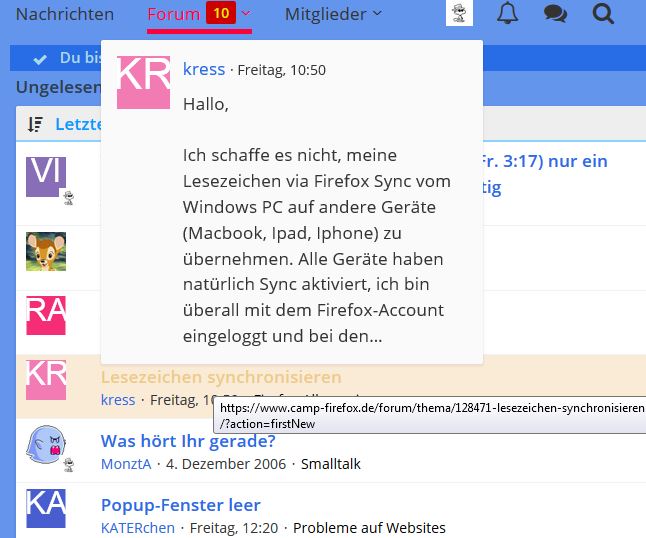Click the red unread badge showing 10
The height and width of the screenshot is (538, 646).
pyautogui.click(x=220, y=14)
